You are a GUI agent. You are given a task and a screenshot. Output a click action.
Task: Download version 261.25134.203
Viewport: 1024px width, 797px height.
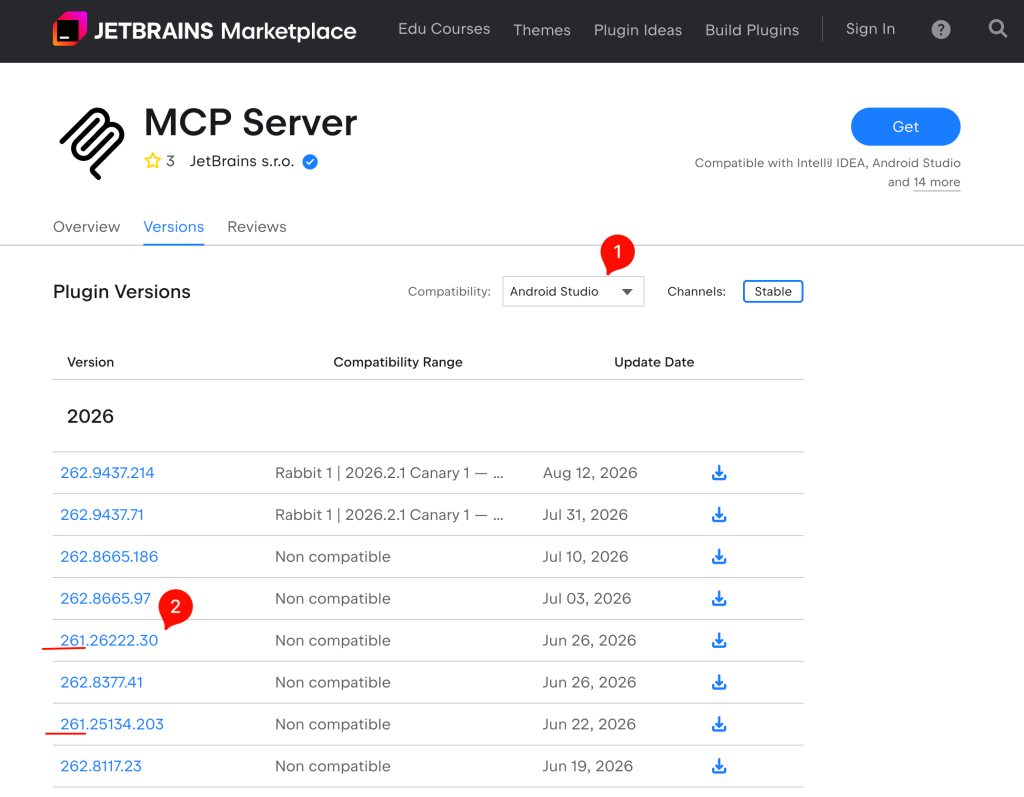719,724
